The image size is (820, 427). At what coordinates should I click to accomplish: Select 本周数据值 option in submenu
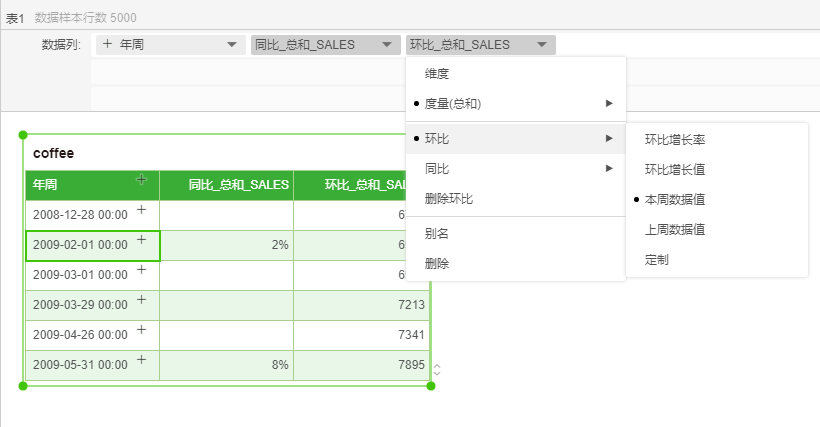675,200
